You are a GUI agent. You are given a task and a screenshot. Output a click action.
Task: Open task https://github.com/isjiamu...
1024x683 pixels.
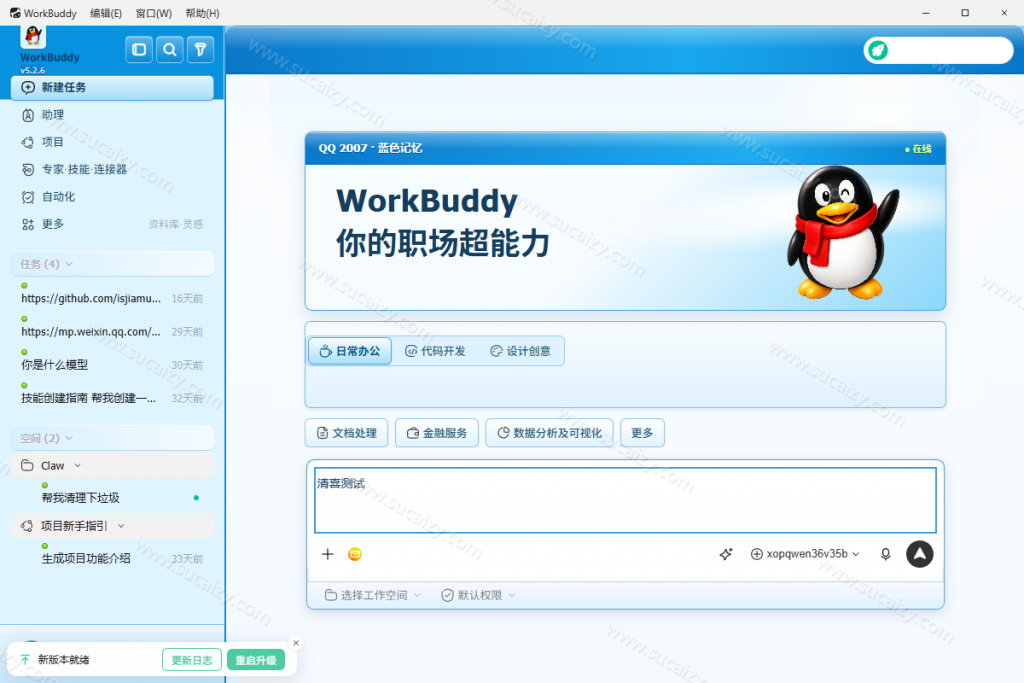[112, 295]
